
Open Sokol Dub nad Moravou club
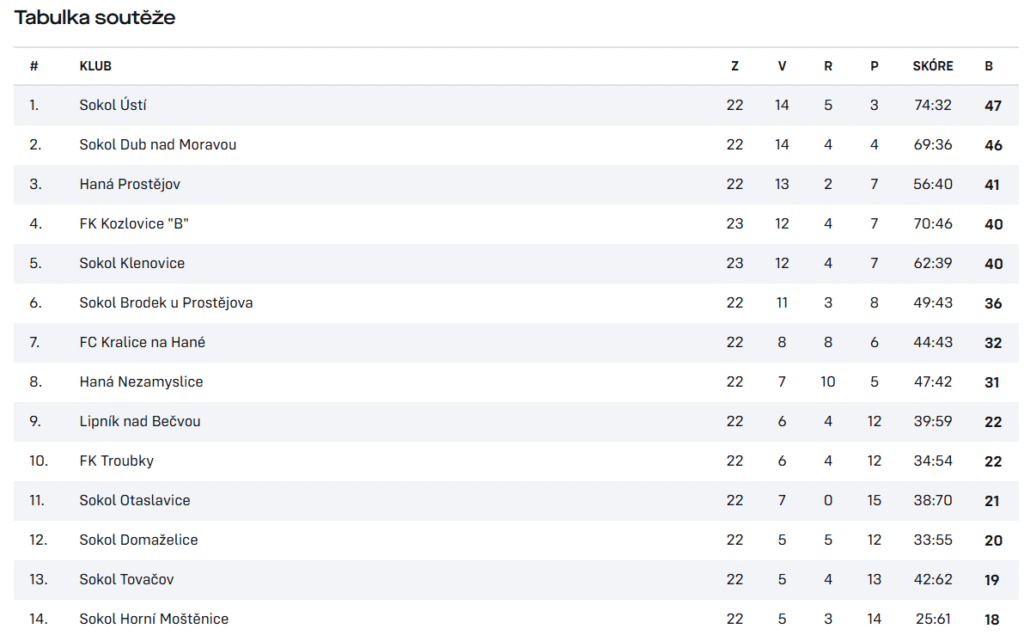[x=157, y=145]
